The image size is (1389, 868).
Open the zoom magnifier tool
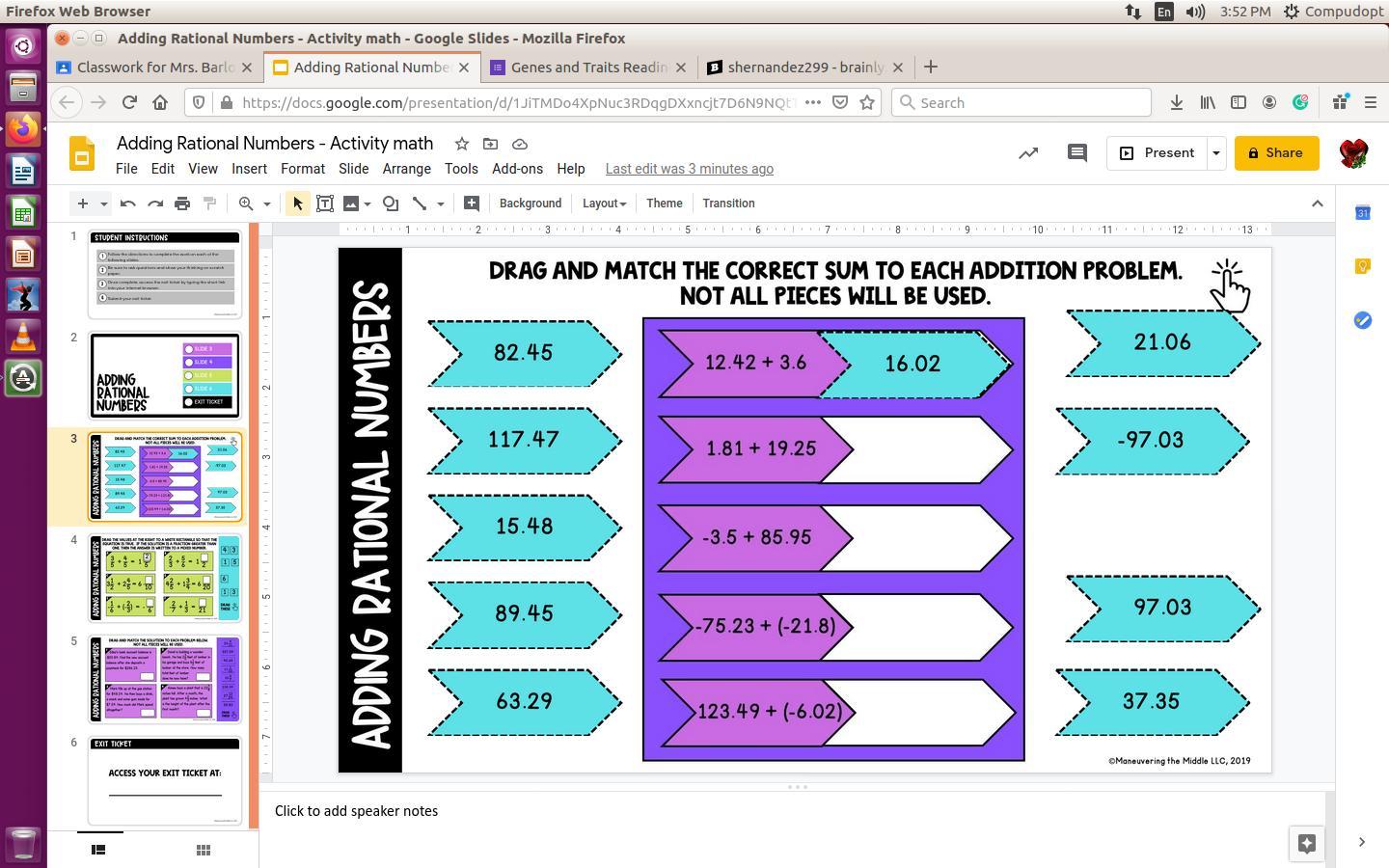246,203
